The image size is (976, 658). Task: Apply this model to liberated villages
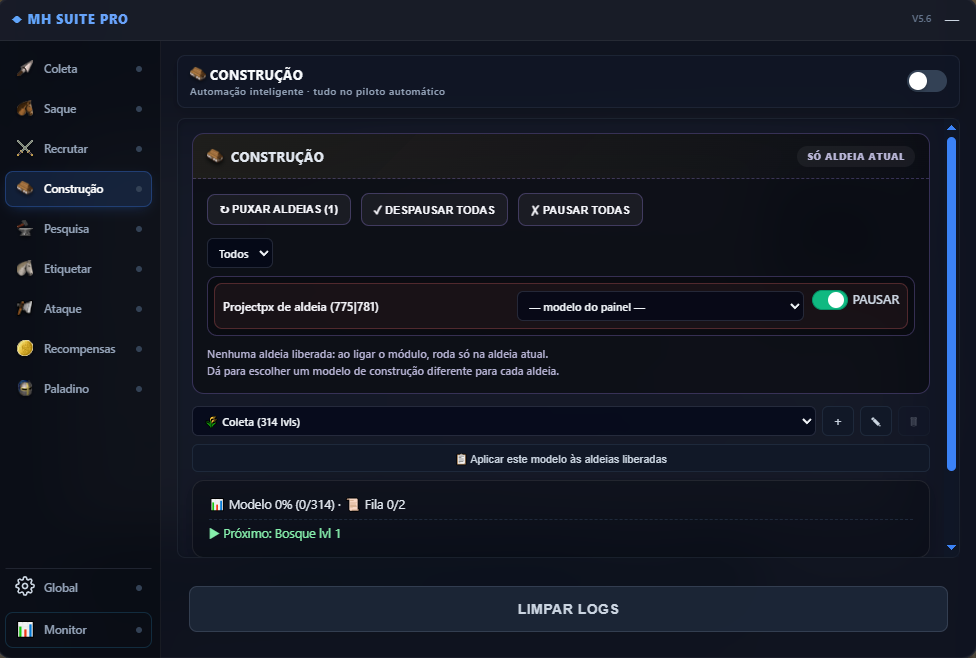tap(561, 459)
